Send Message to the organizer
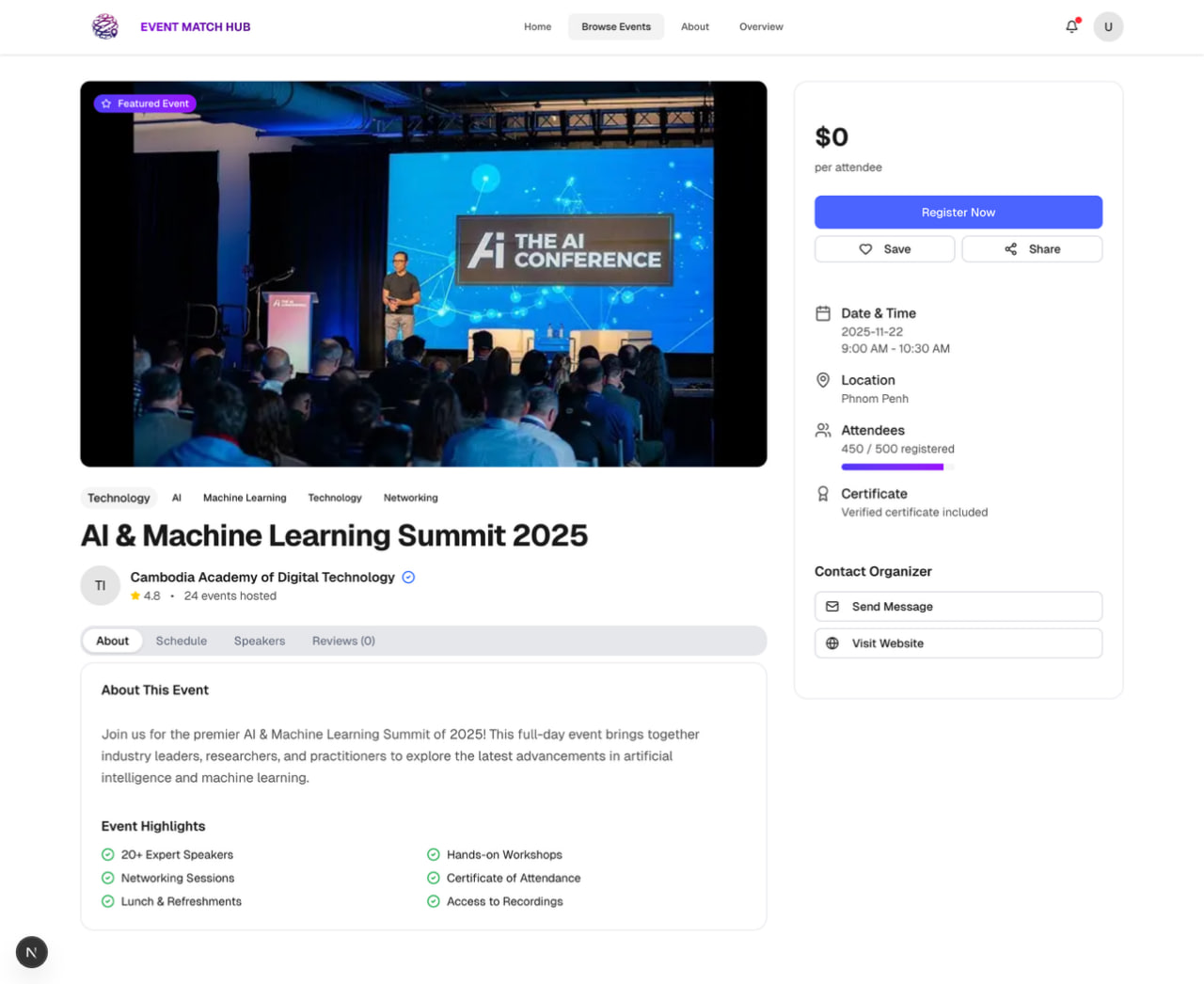 [x=958, y=607]
